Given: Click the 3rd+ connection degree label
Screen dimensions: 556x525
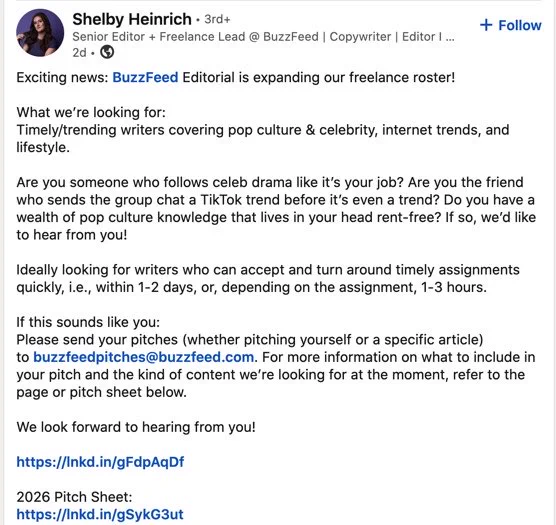Looking at the screenshot, I should coord(217,19).
